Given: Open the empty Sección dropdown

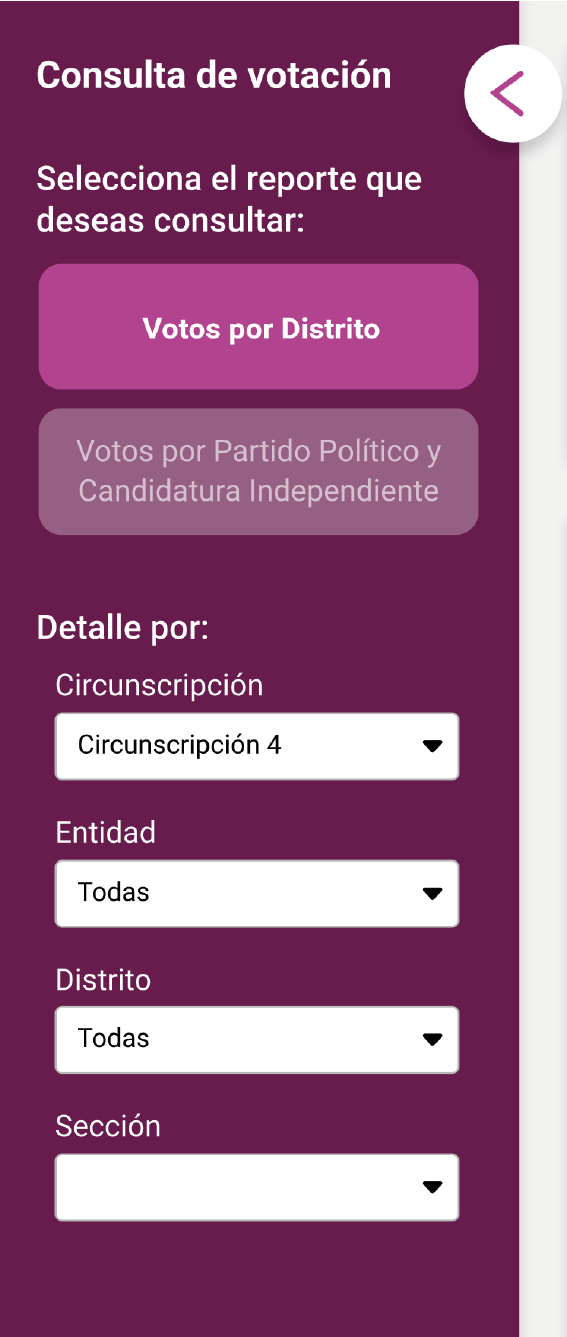Looking at the screenshot, I should [x=257, y=1187].
